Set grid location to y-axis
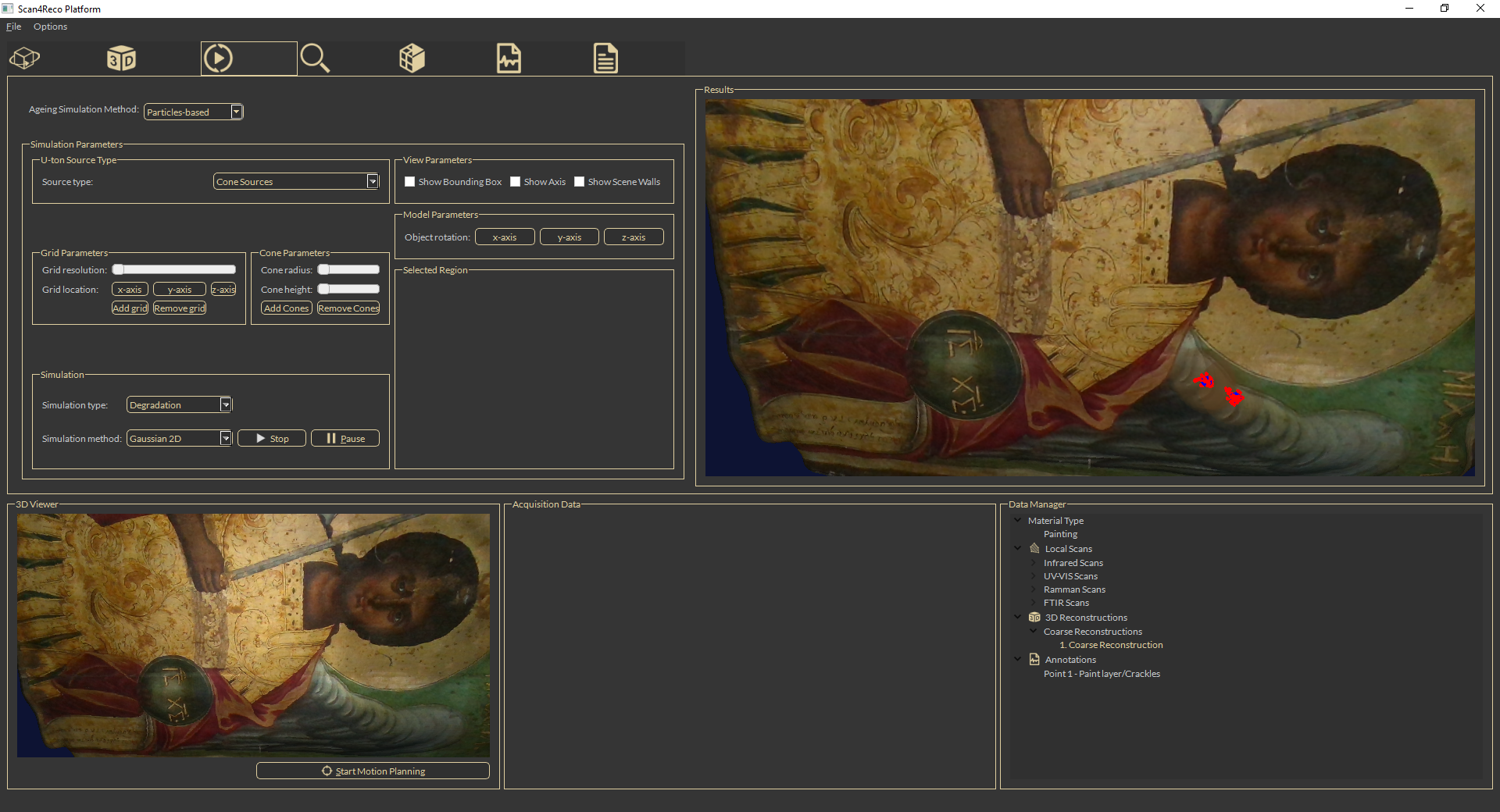 (x=180, y=289)
